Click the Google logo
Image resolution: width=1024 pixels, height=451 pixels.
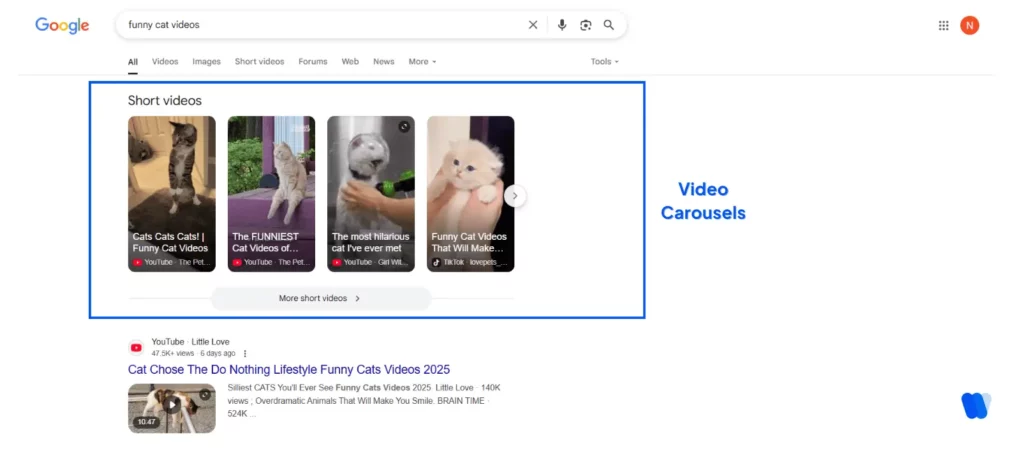(x=62, y=25)
